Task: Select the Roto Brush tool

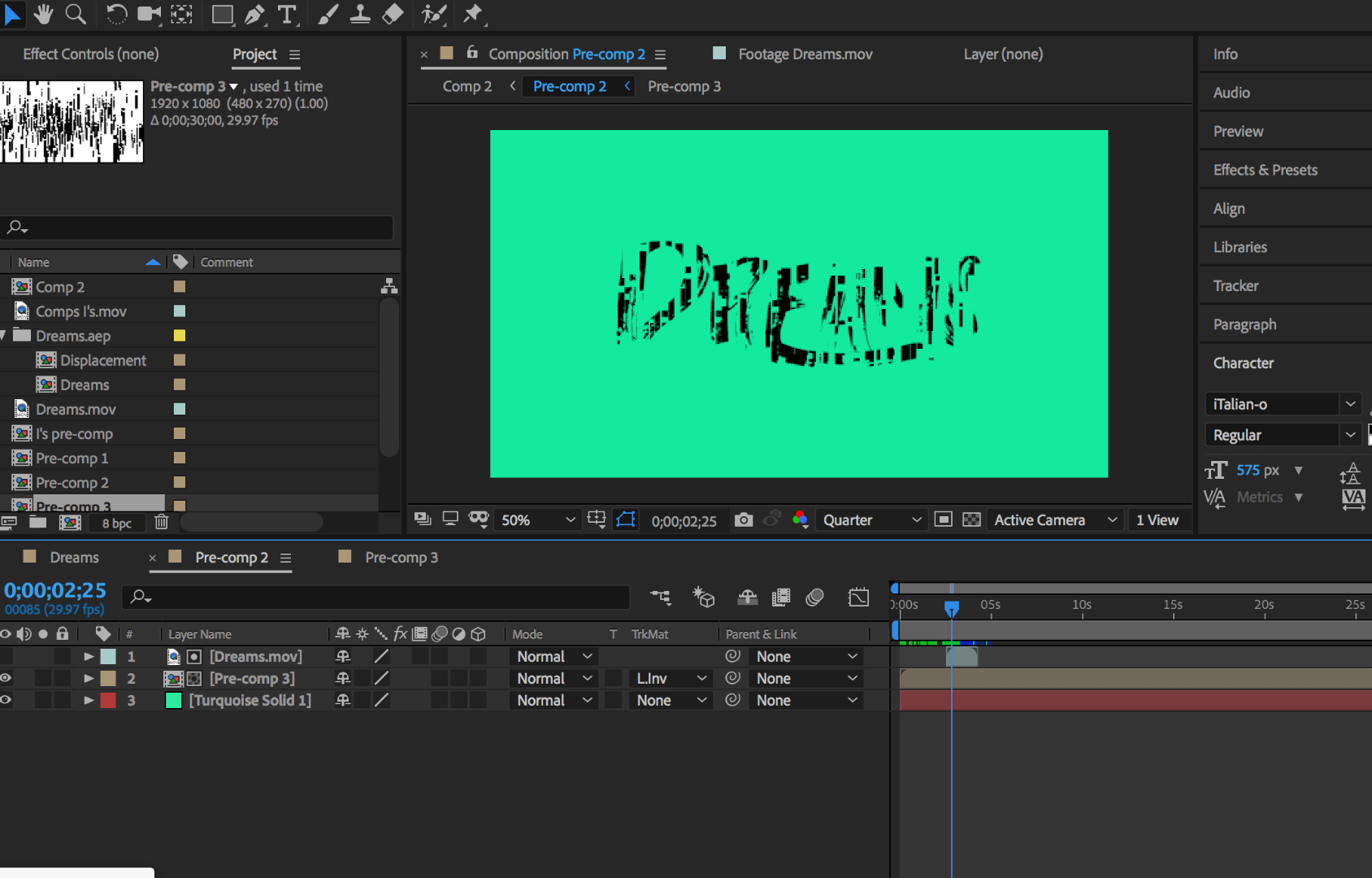Action: click(x=434, y=14)
